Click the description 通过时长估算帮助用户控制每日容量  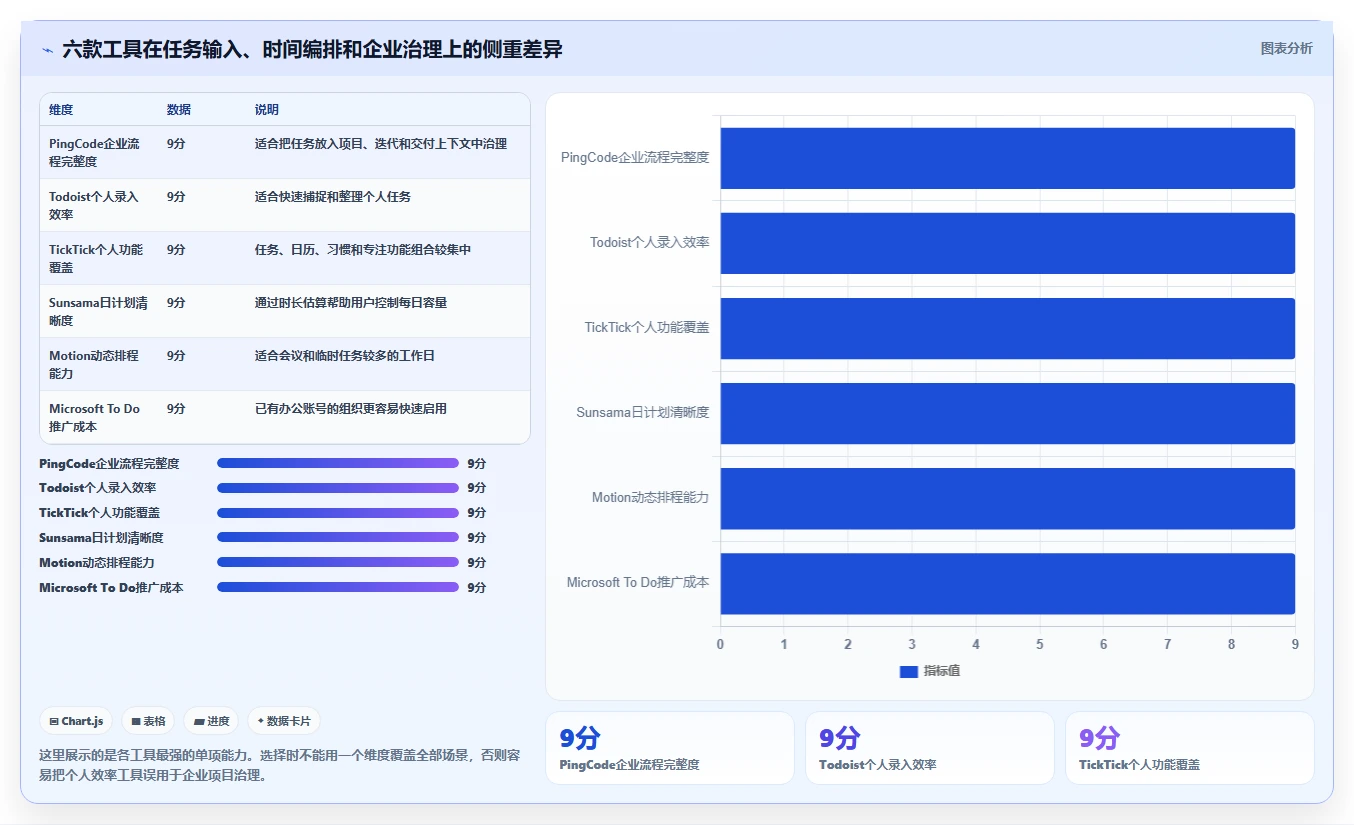[x=351, y=302]
